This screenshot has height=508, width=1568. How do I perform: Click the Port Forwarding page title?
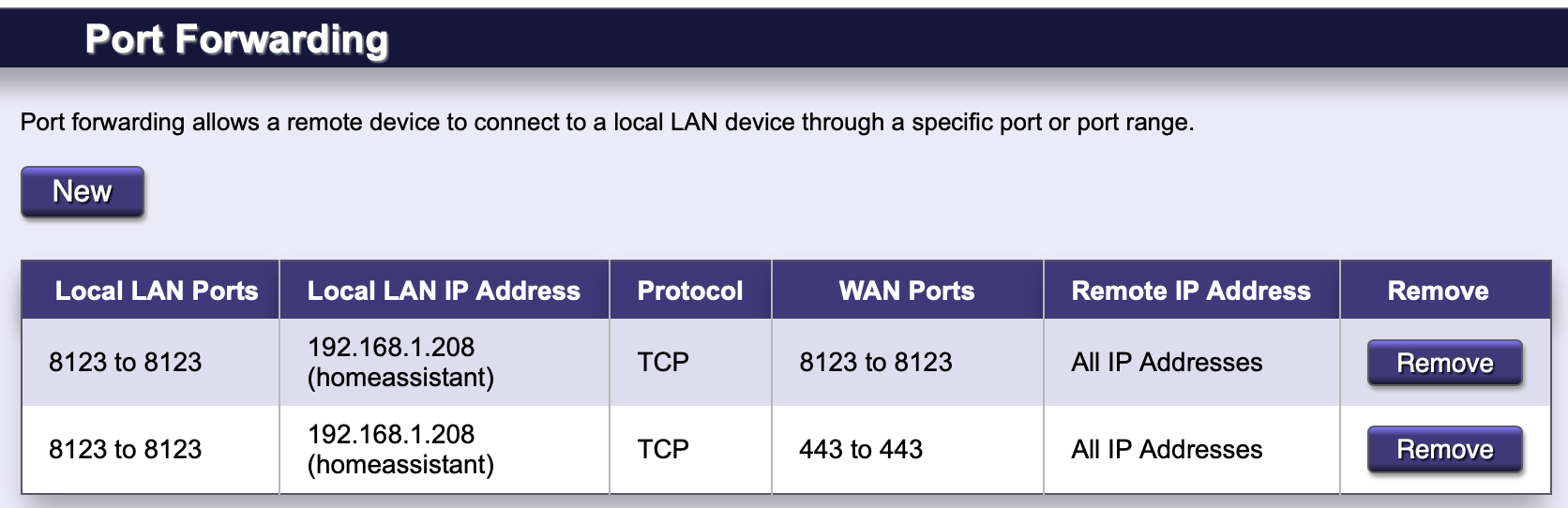tap(236, 39)
